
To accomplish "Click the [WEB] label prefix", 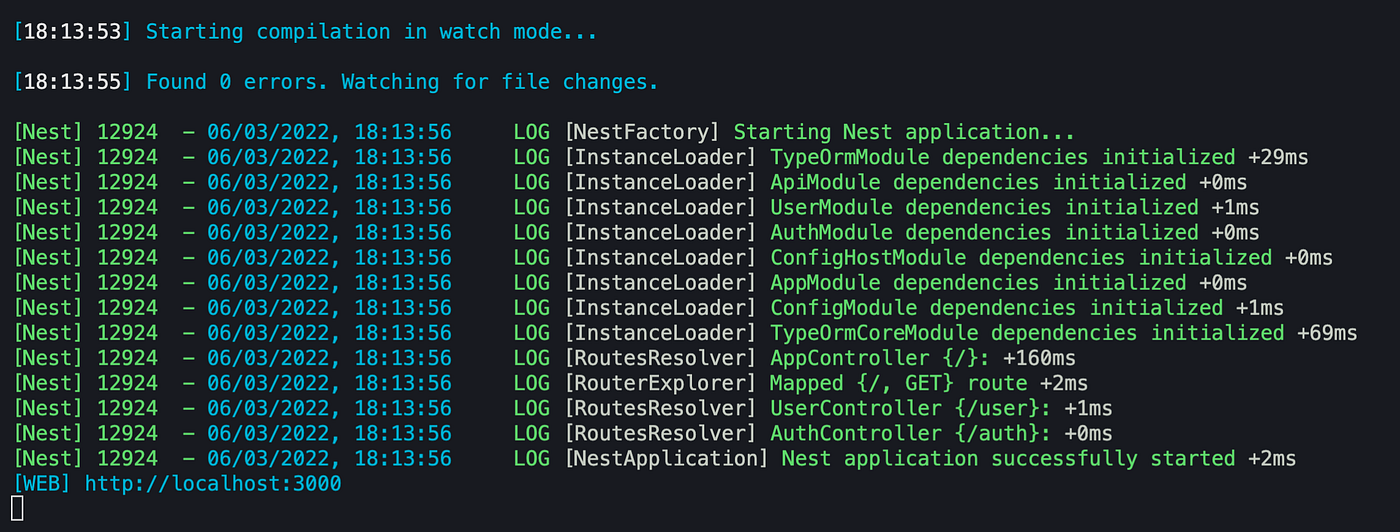I will click(x=42, y=484).
